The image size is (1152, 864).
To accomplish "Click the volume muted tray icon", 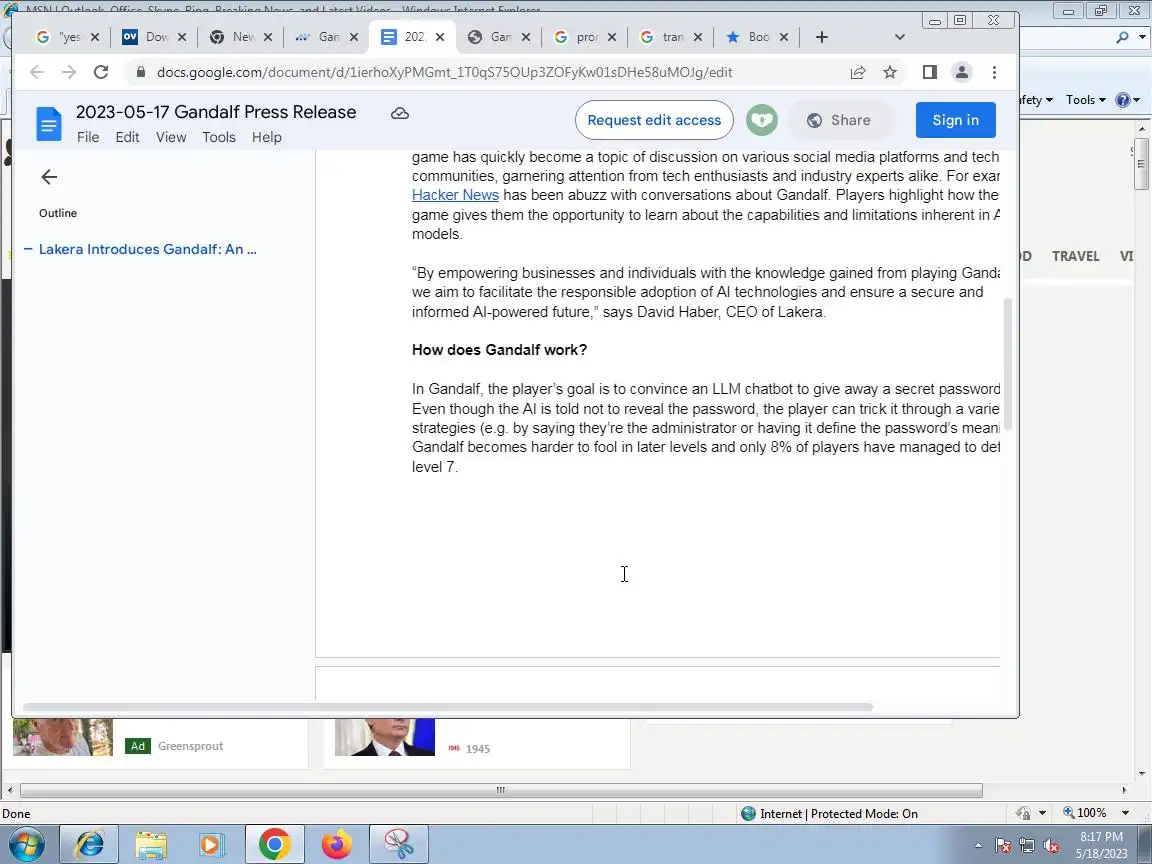I will click(1051, 846).
